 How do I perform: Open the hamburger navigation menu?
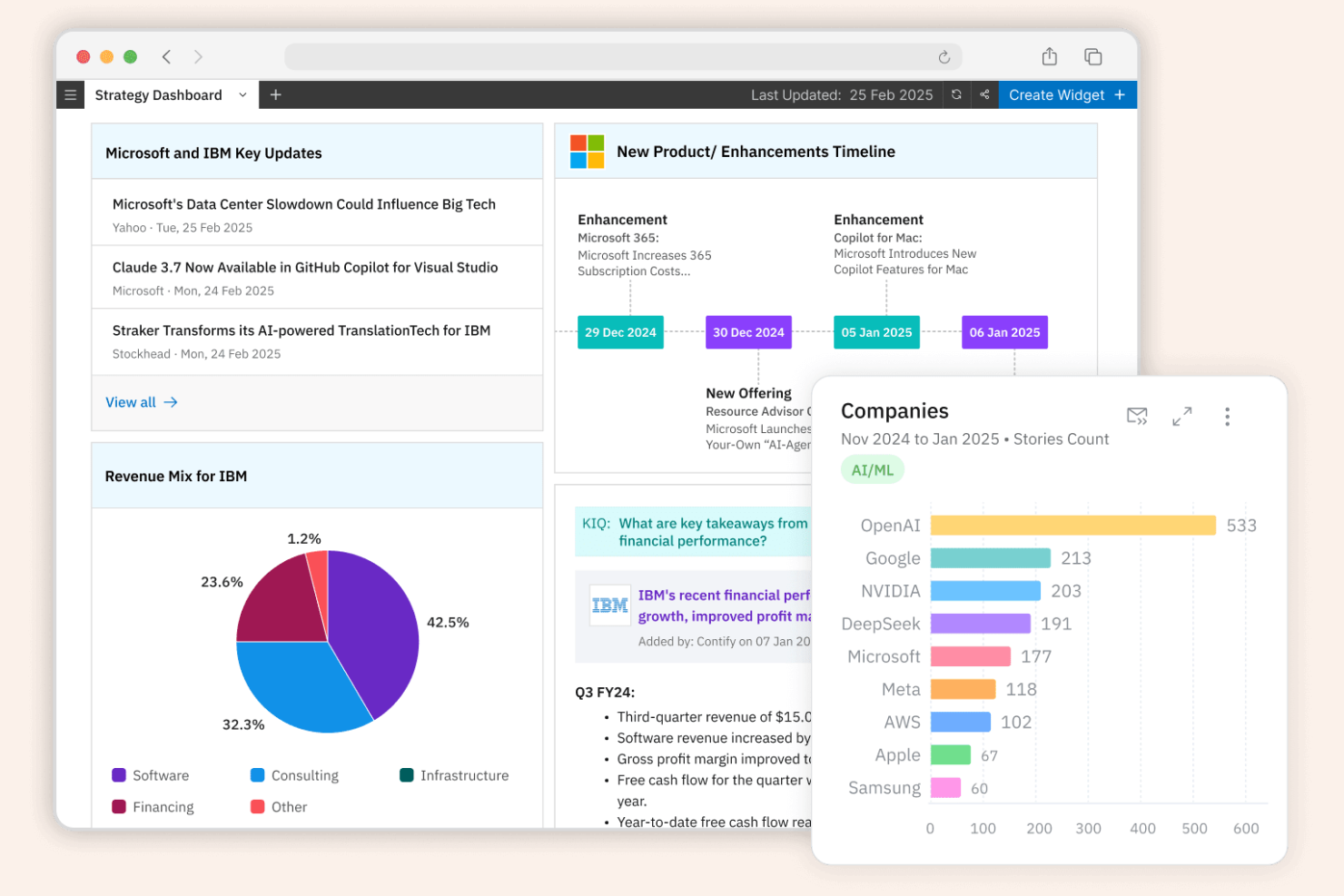click(70, 94)
